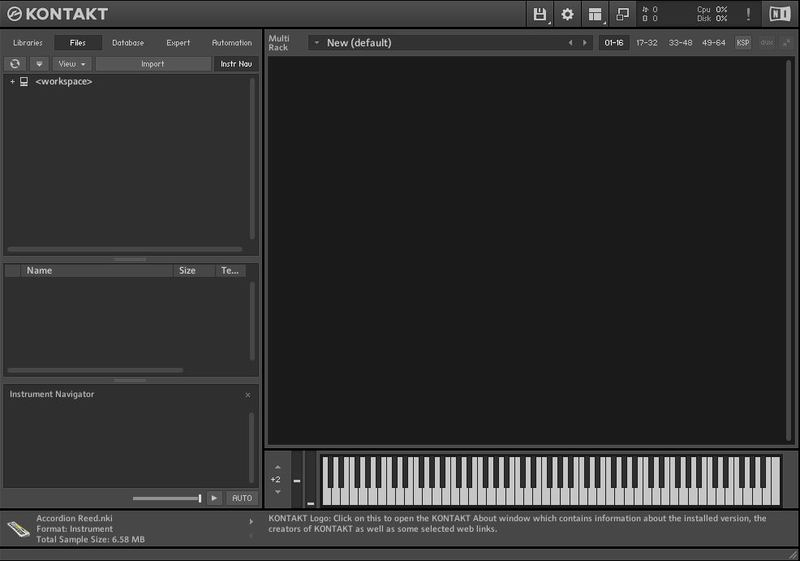Click the Import button
The height and width of the screenshot is (561, 800).
coord(153,64)
